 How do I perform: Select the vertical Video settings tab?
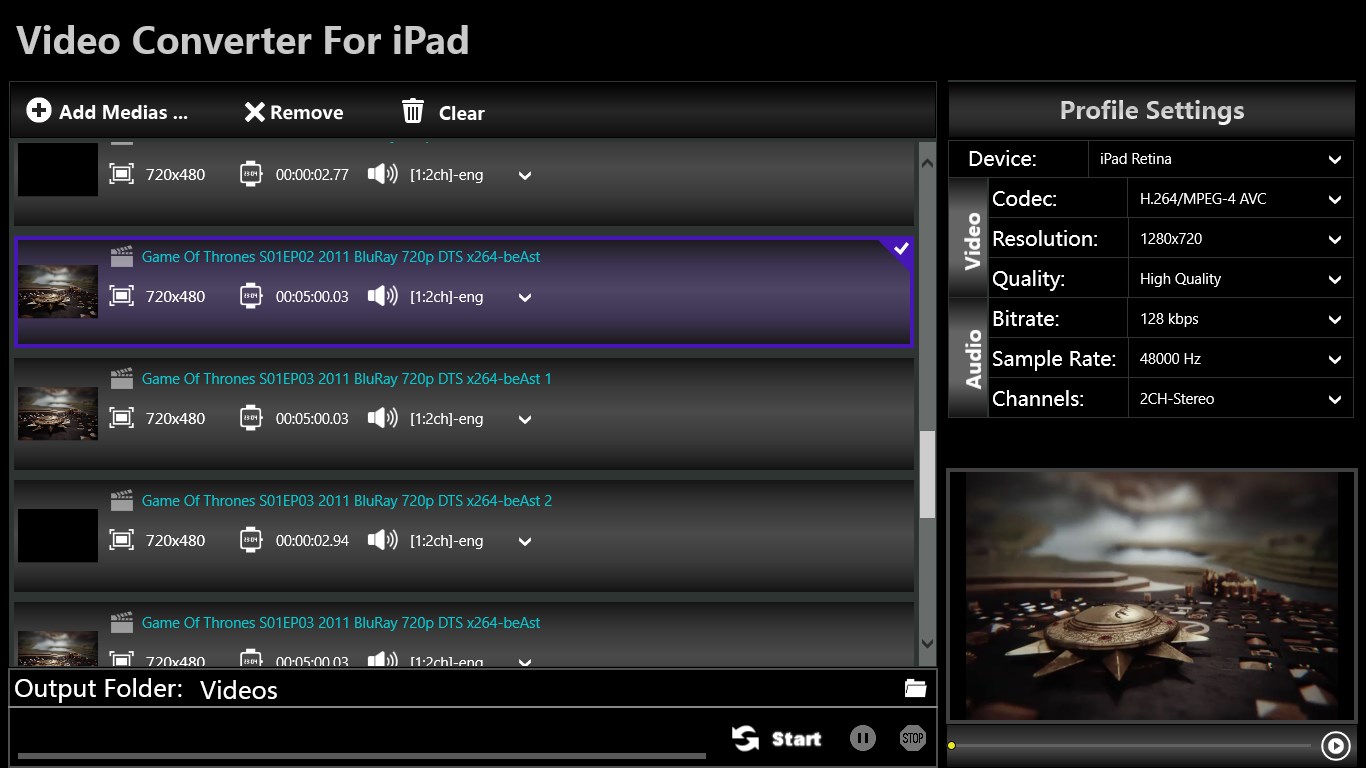coord(970,239)
